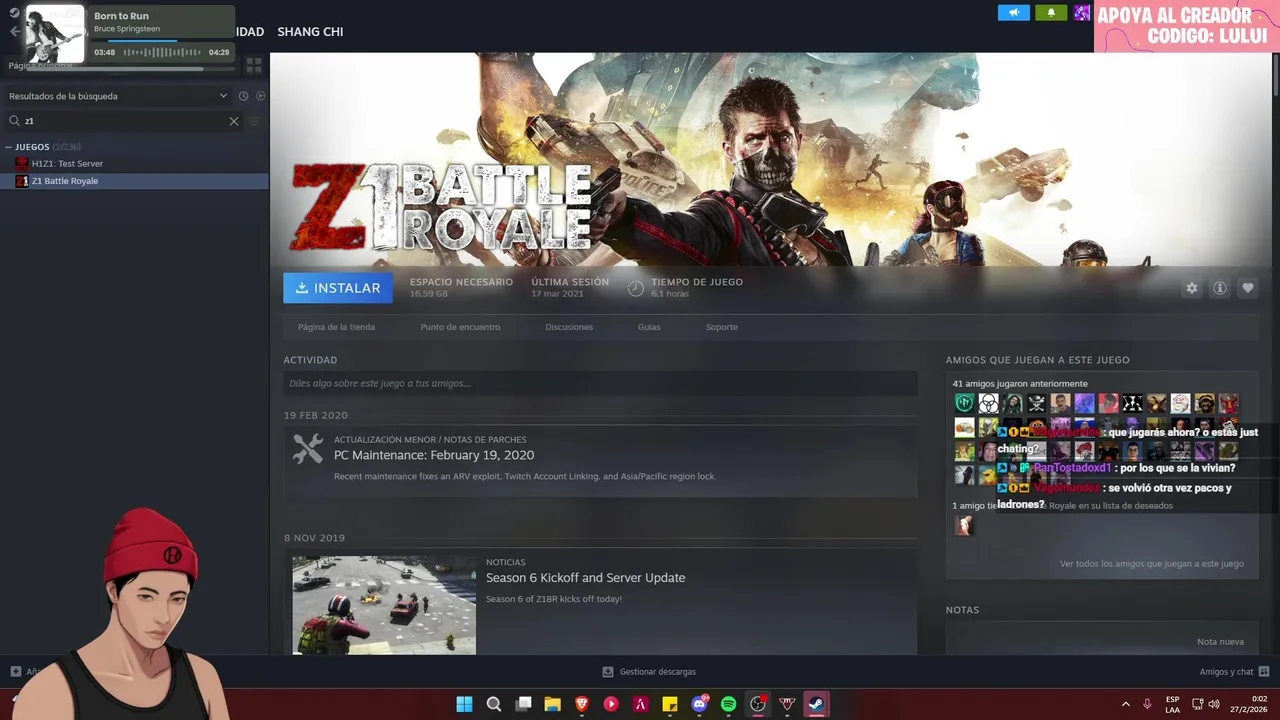Click the Steam logo menu icon
Image resolution: width=1280 pixels, height=720 pixels.
[14, 13]
